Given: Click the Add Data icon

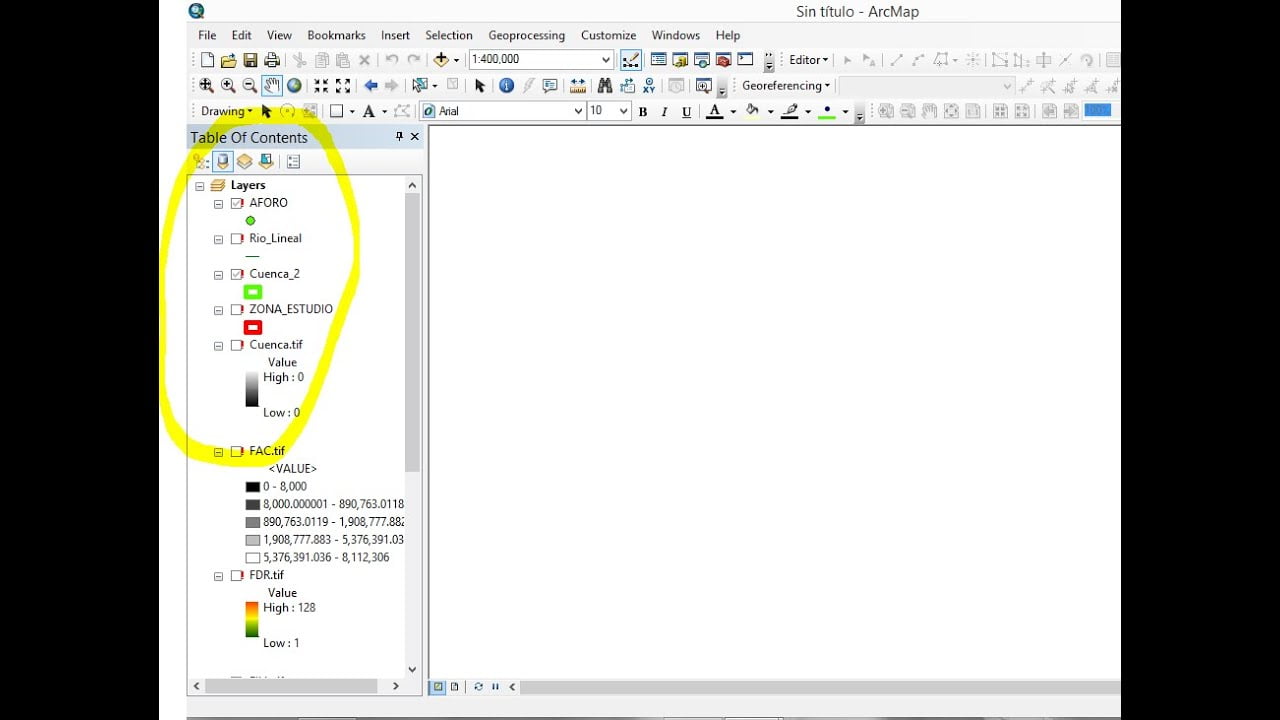Looking at the screenshot, I should point(441,60).
